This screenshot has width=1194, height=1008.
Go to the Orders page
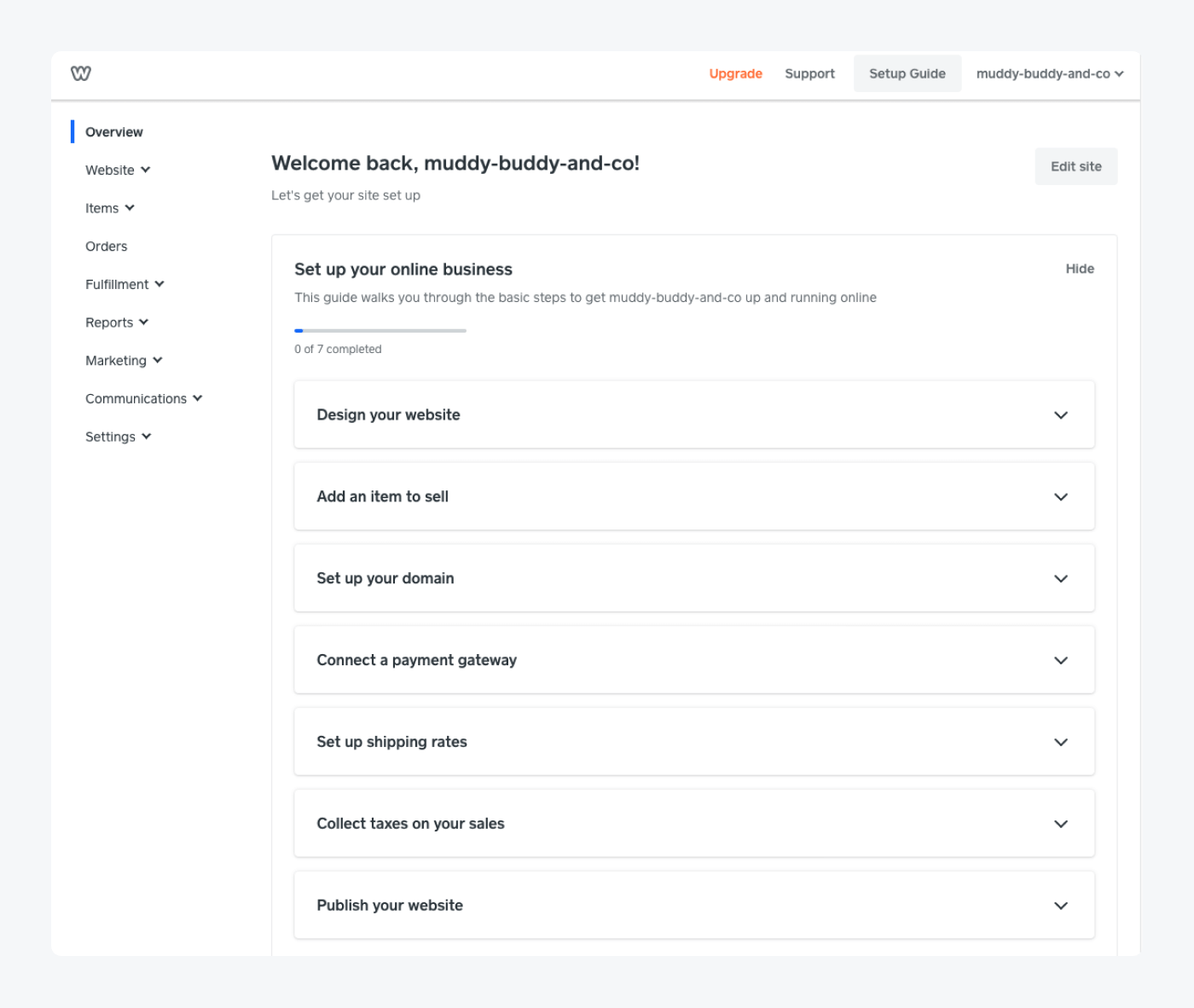click(x=106, y=246)
